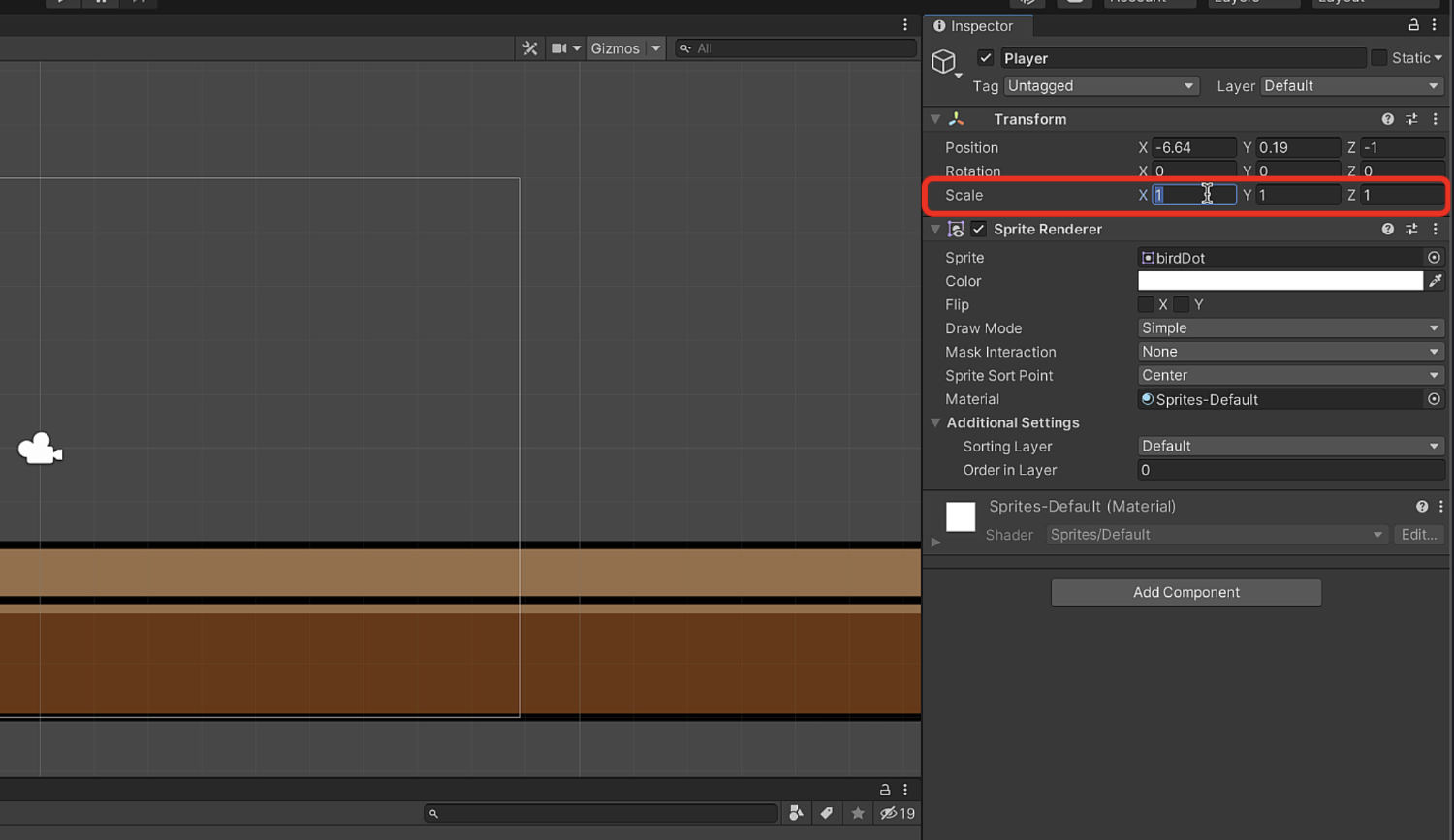The width and height of the screenshot is (1454, 840).
Task: Click the Scale Z field
Action: [1403, 195]
